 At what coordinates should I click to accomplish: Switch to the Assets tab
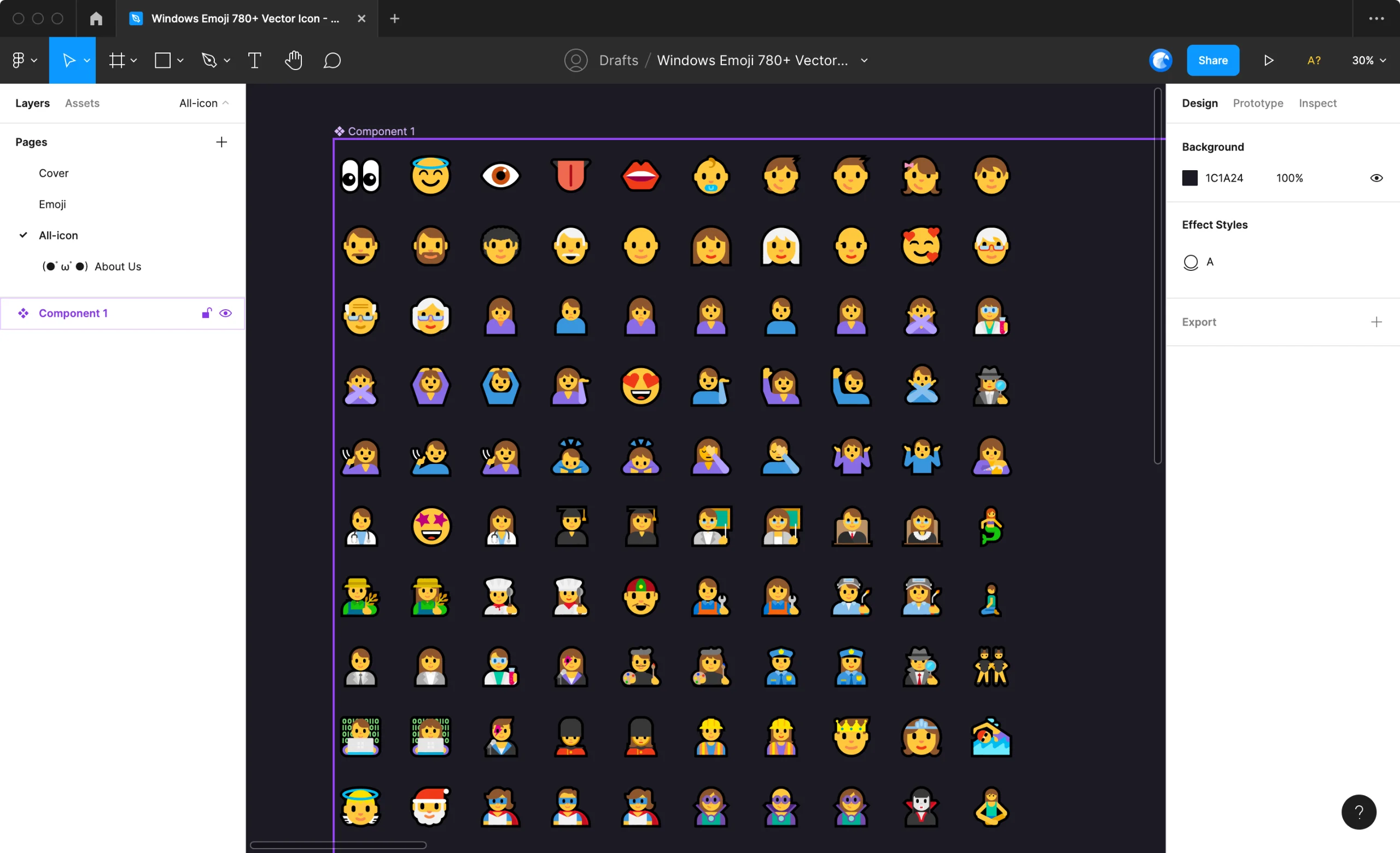(82, 103)
